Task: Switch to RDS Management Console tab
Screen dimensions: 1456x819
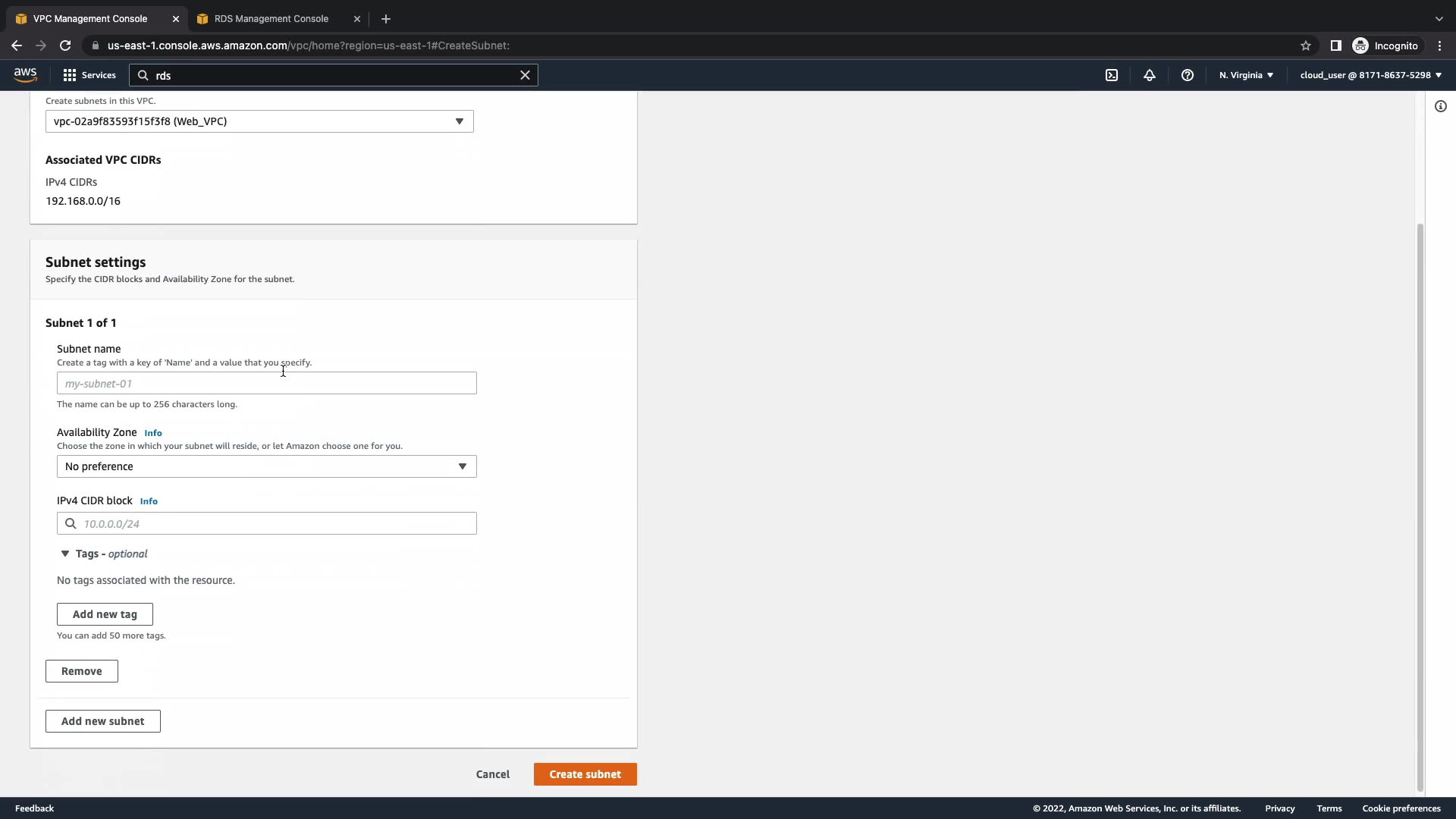Action: (x=271, y=18)
